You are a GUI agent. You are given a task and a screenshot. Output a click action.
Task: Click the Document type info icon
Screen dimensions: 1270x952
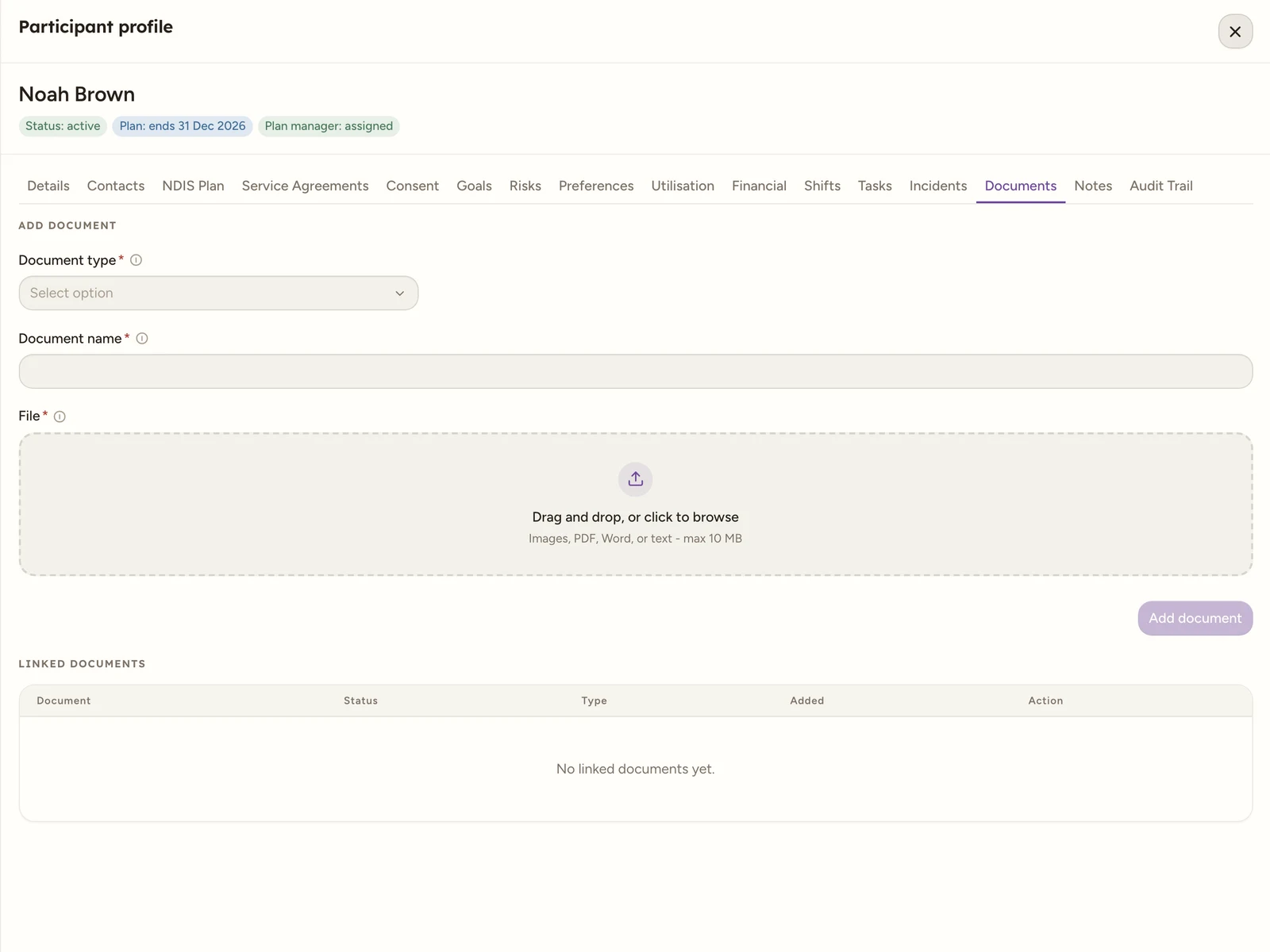(136, 260)
